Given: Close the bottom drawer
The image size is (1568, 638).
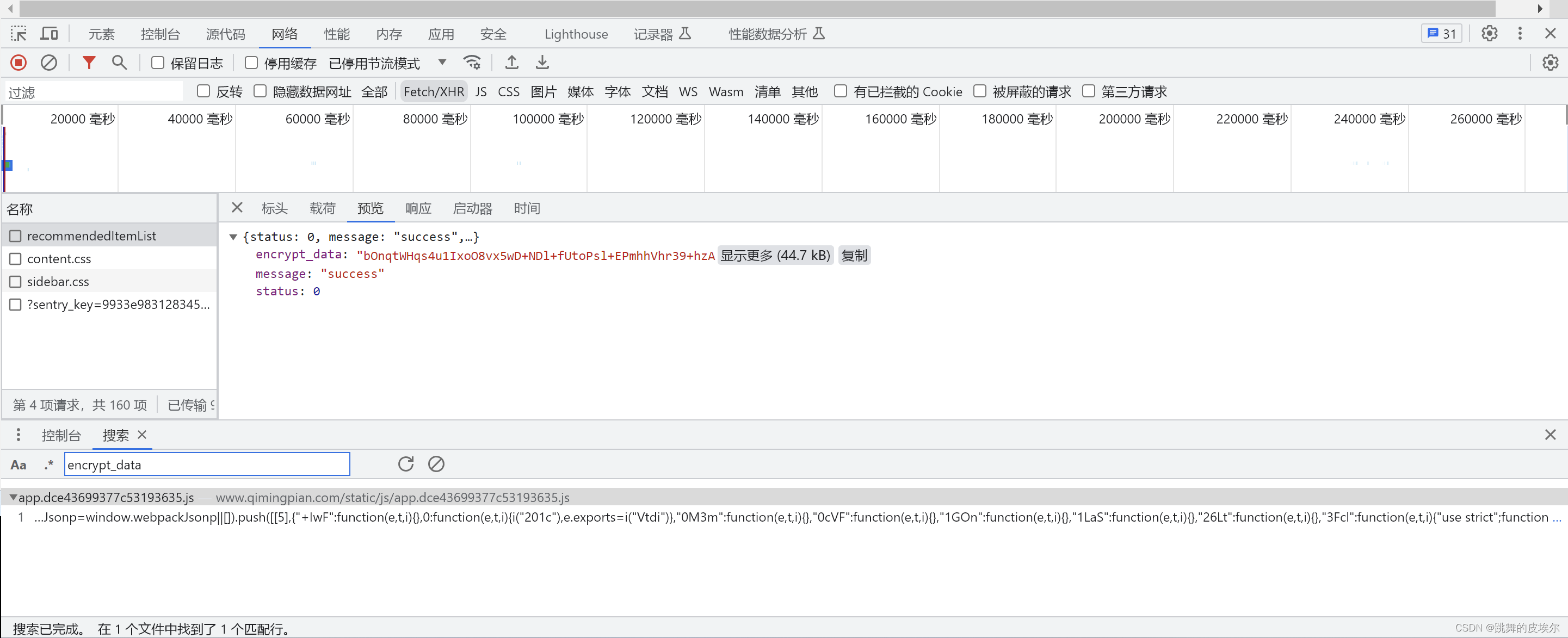Looking at the screenshot, I should coord(1550,435).
